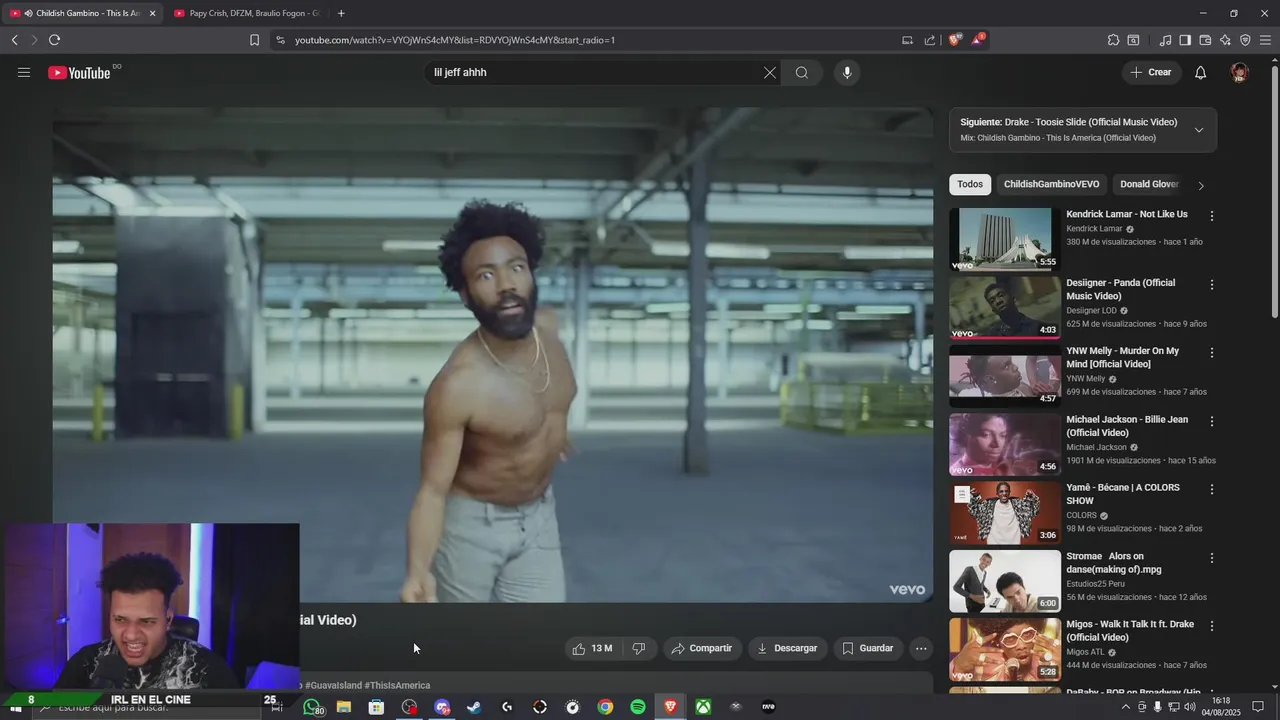Close the Childish Gambino tab
This screenshot has width=1280, height=720.
click(x=152, y=13)
